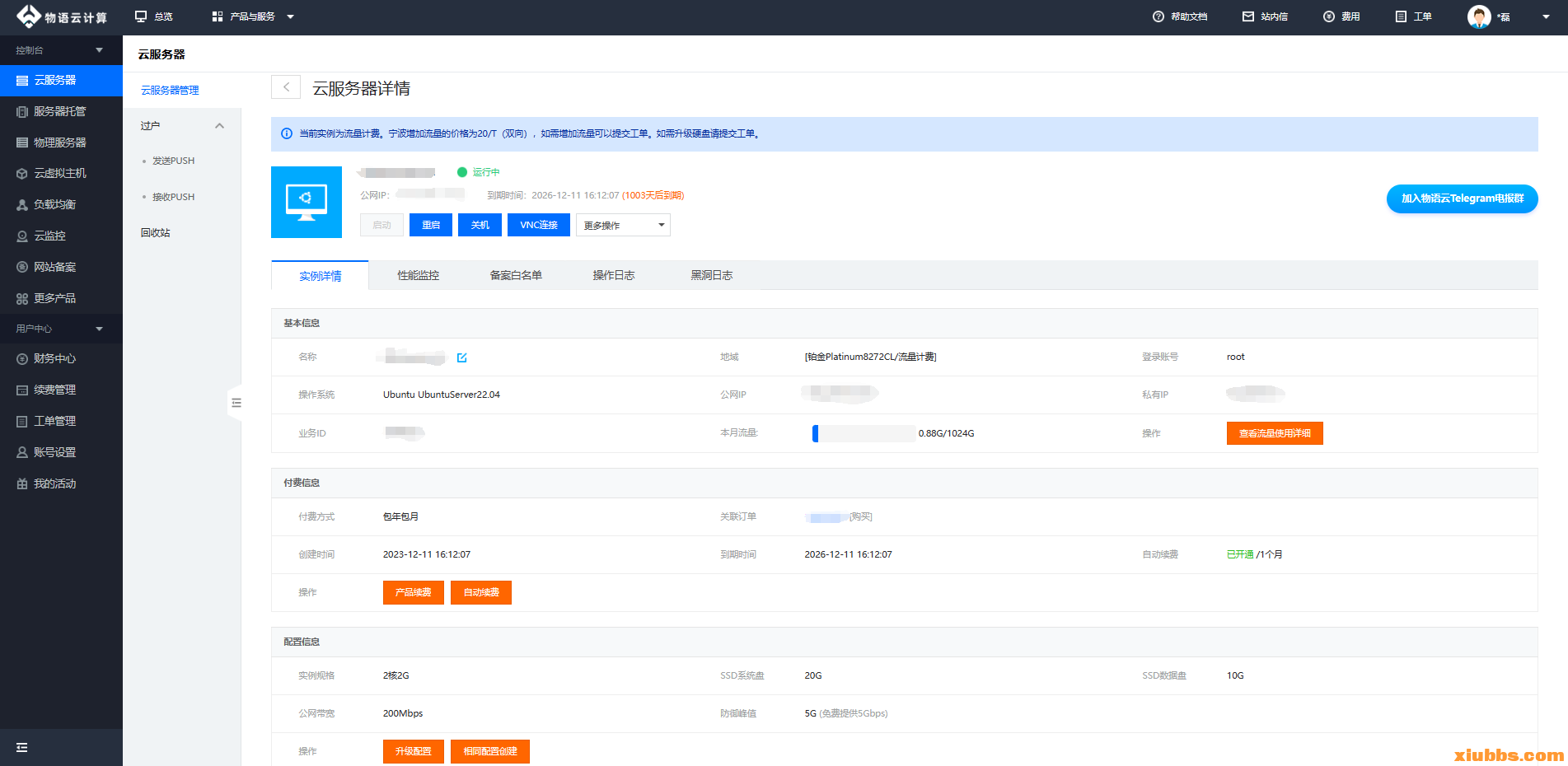Switch to the 性能监控 tab
The height and width of the screenshot is (766, 1568).
pos(418,275)
